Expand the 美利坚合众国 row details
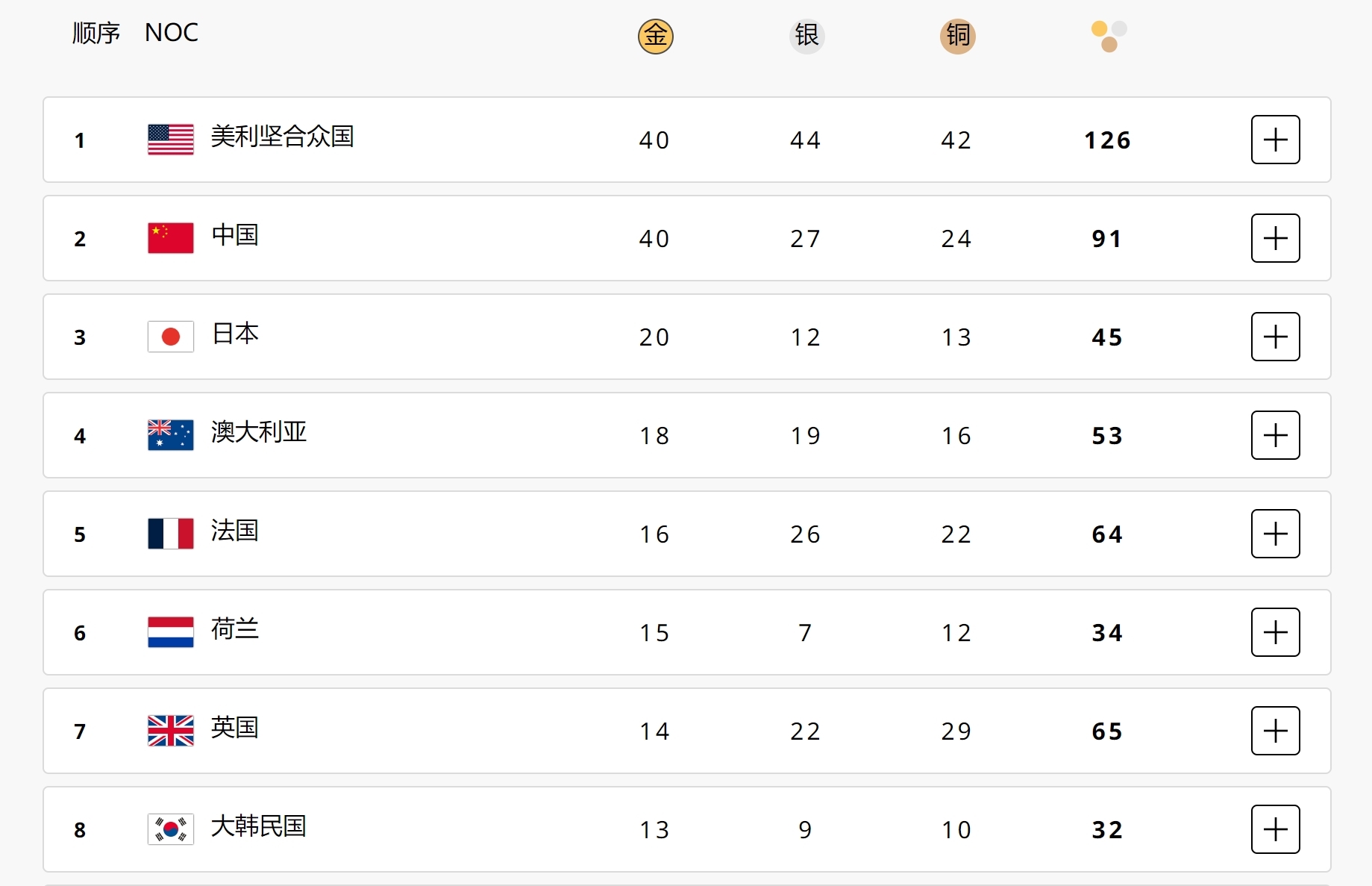 tap(1275, 140)
